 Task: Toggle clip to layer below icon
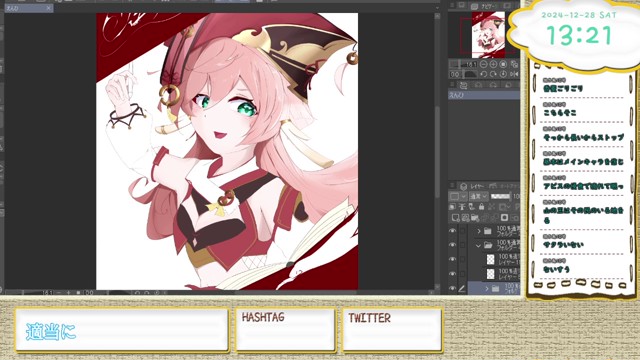[x=453, y=207]
